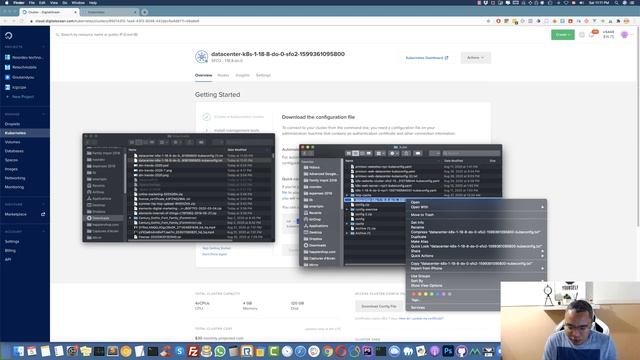Choose Rename in context menu
Screen dimensions: 640x360
(x=417, y=227)
